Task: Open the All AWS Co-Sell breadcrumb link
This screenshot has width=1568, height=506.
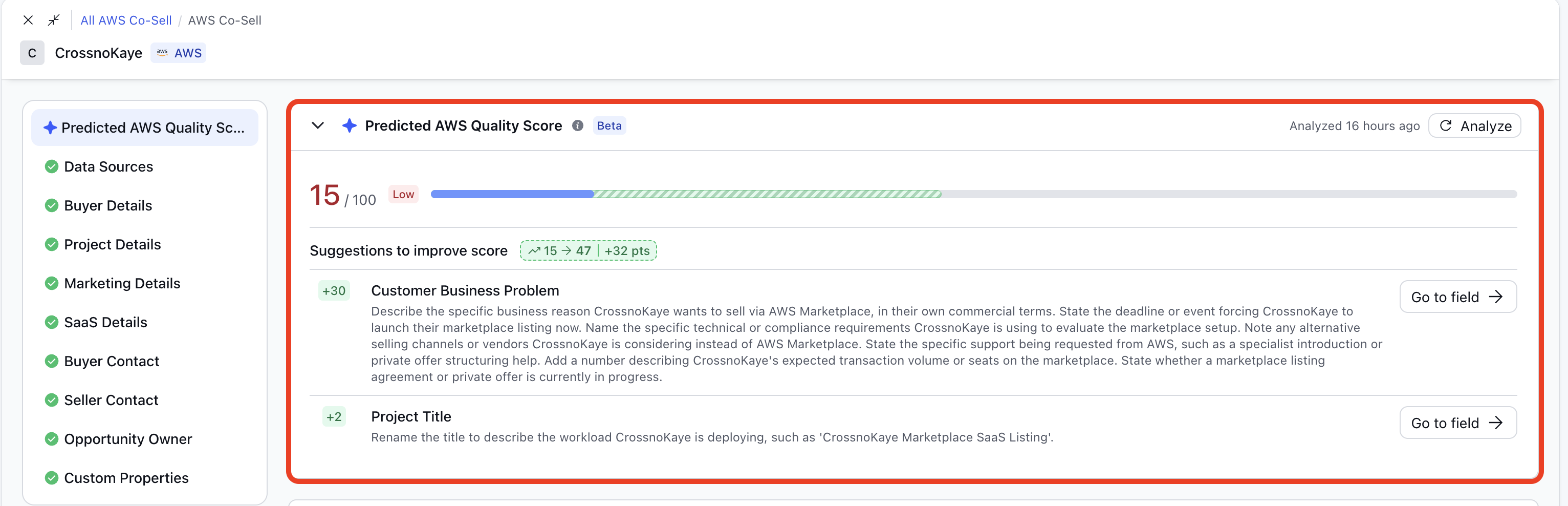Action: (x=126, y=20)
